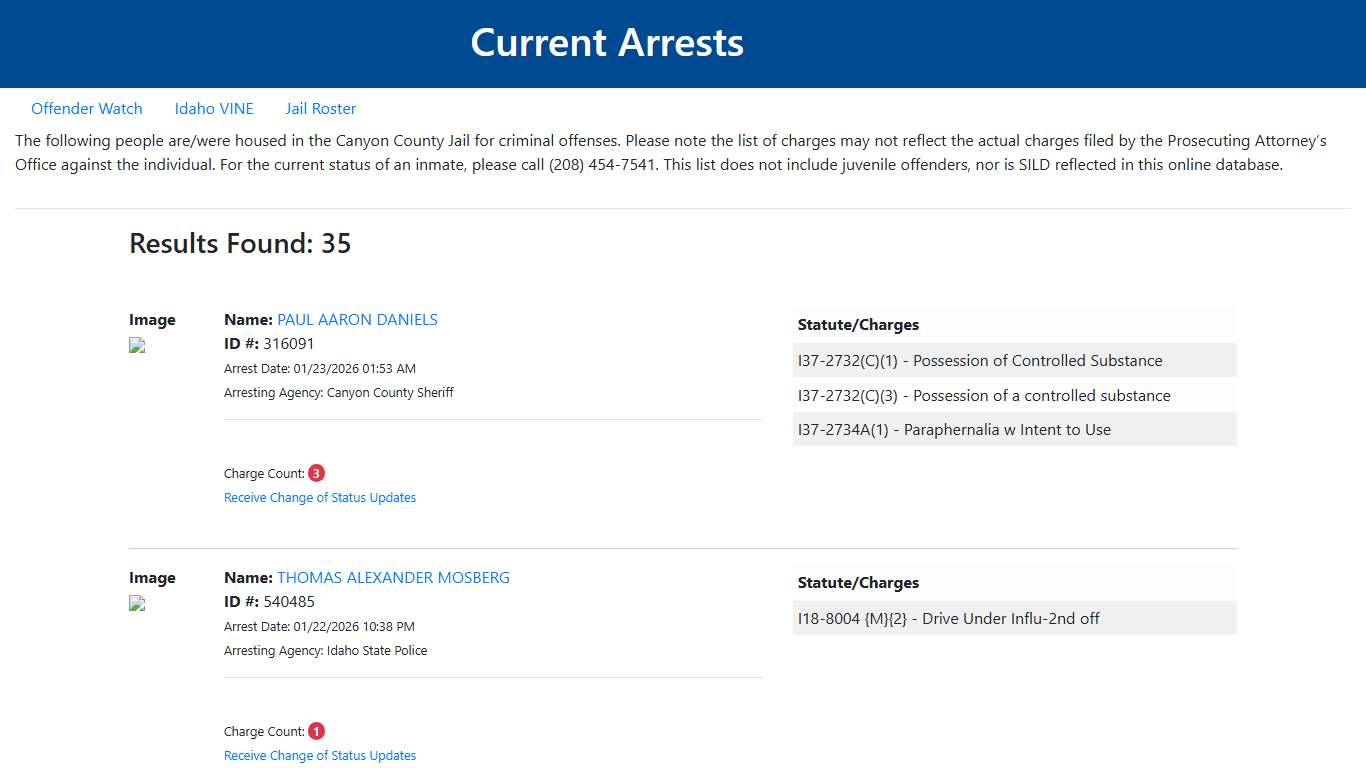The image size is (1366, 768).
Task: Click the red charge count badge showing 1
Action: pos(316,730)
